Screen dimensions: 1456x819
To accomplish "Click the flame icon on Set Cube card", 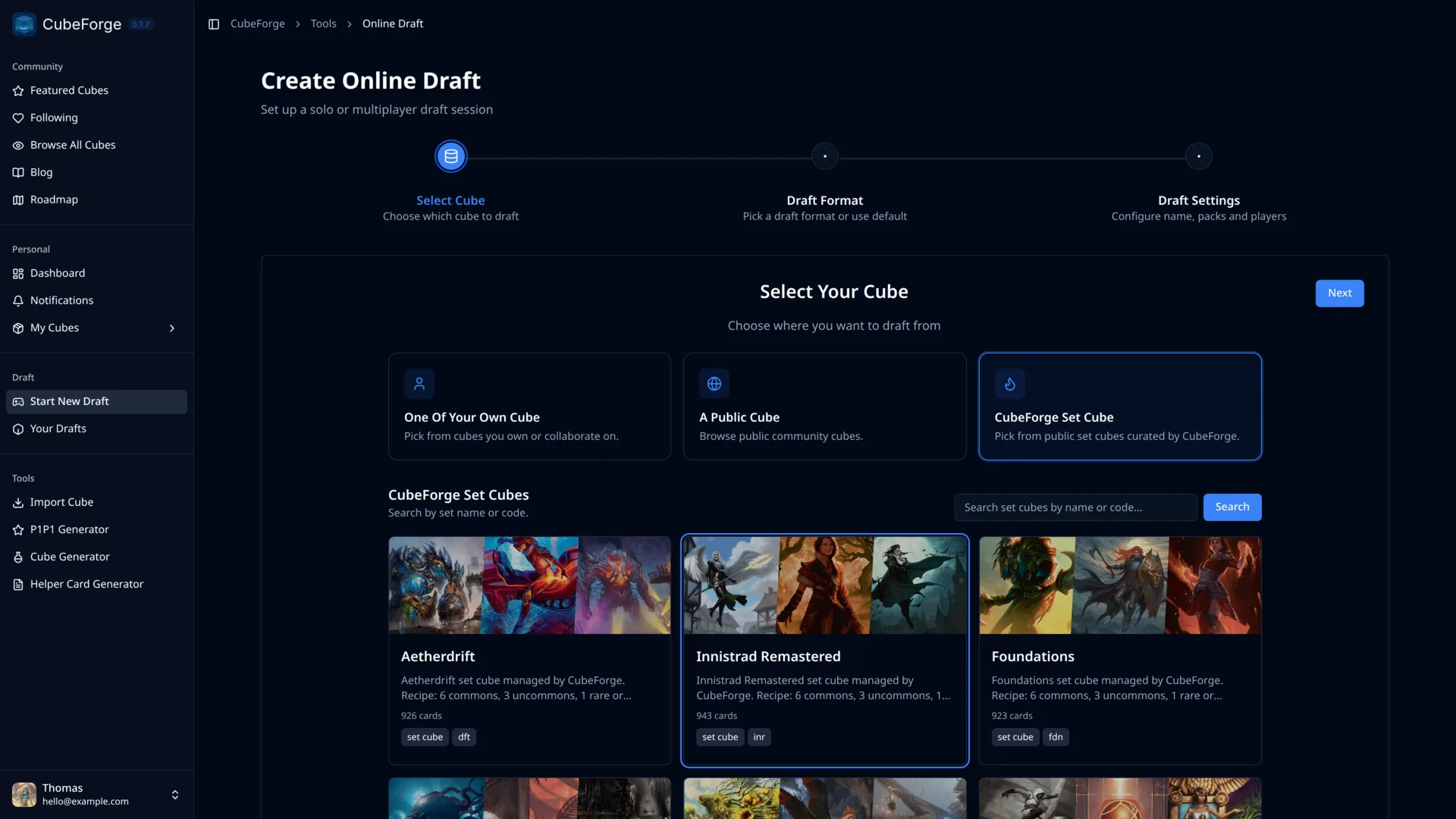I will [x=1010, y=384].
